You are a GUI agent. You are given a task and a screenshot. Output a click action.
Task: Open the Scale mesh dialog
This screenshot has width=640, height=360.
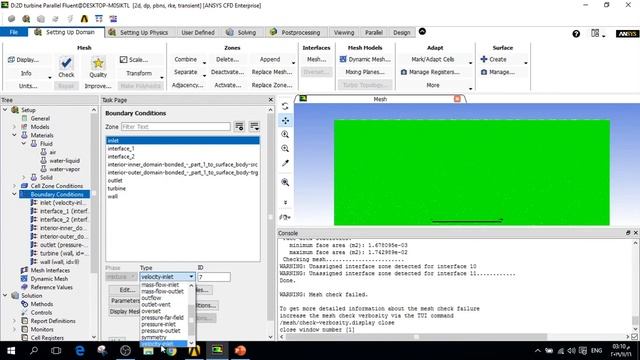(134, 60)
